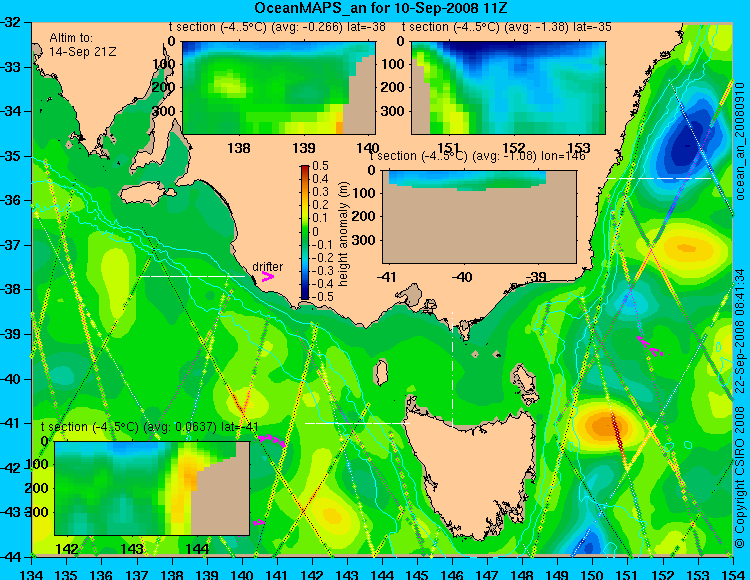Select the 'Altim to: 14-Sep 21Z' label
The width and height of the screenshot is (750, 580).
[x=82, y=44]
